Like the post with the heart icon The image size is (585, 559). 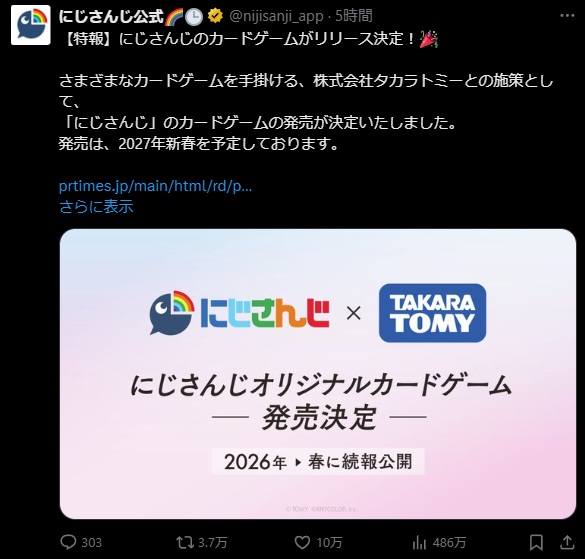(x=302, y=542)
